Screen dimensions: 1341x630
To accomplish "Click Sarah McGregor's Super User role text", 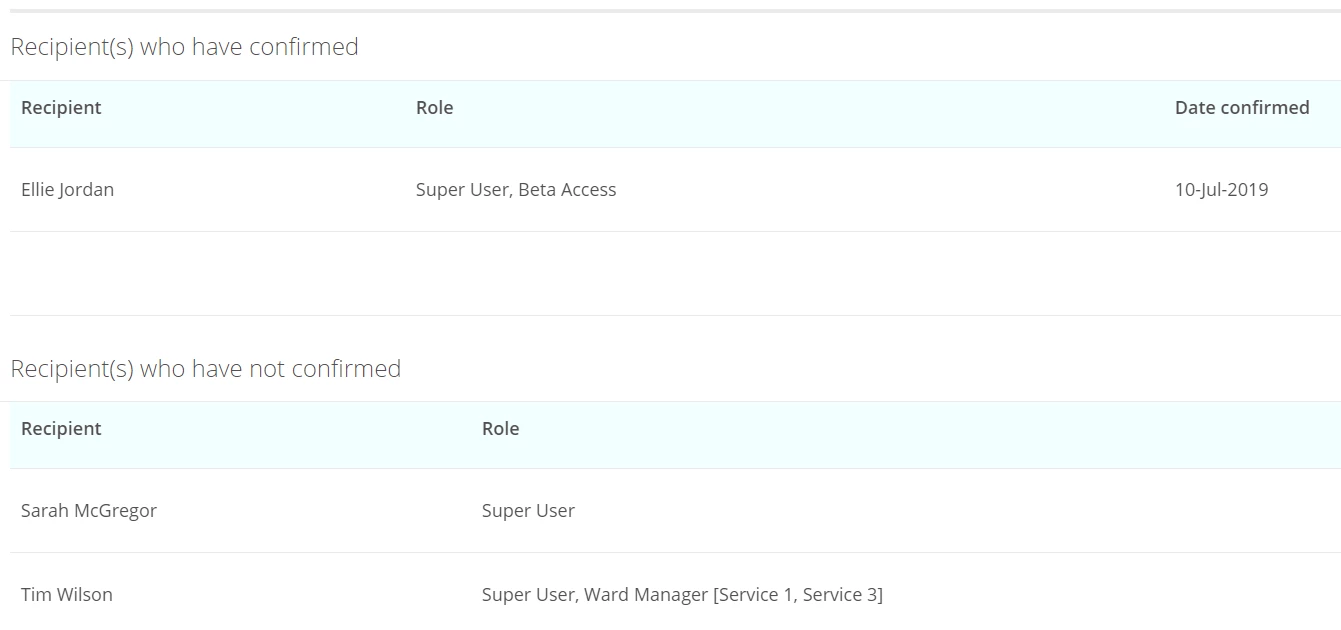I will coord(528,511).
